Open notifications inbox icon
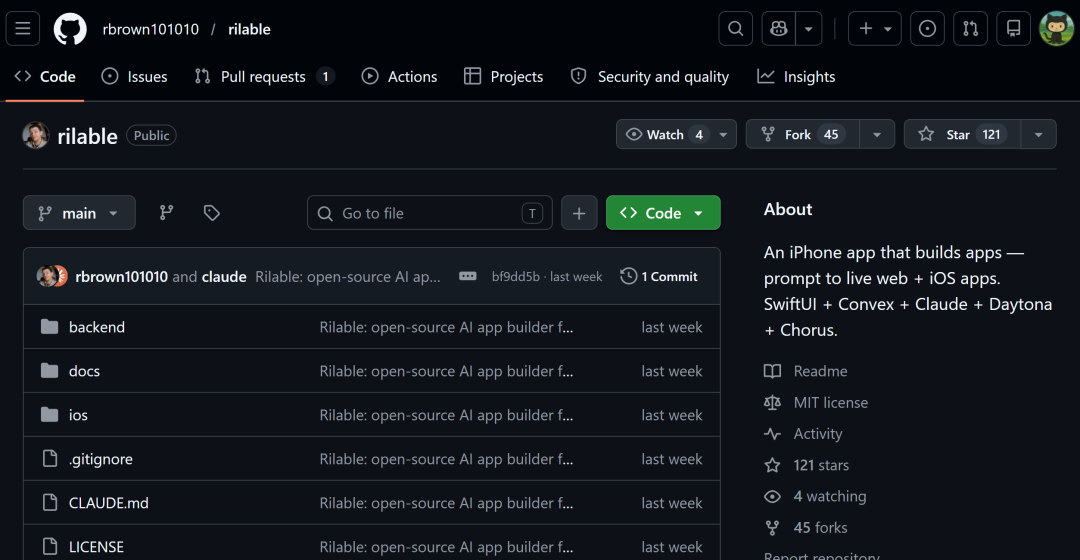The width and height of the screenshot is (1080, 560). (1013, 29)
